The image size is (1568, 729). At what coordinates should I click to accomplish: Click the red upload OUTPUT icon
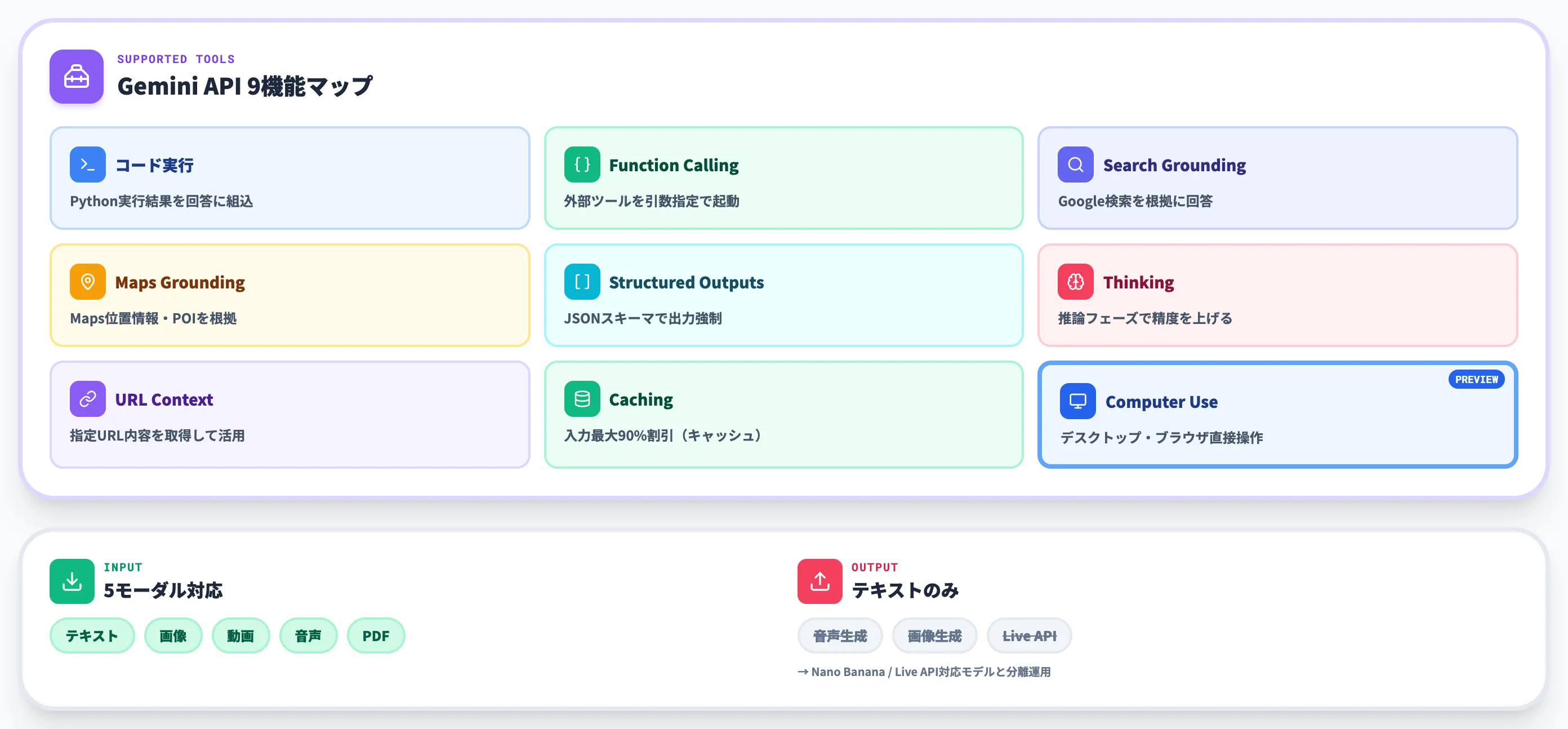819,581
